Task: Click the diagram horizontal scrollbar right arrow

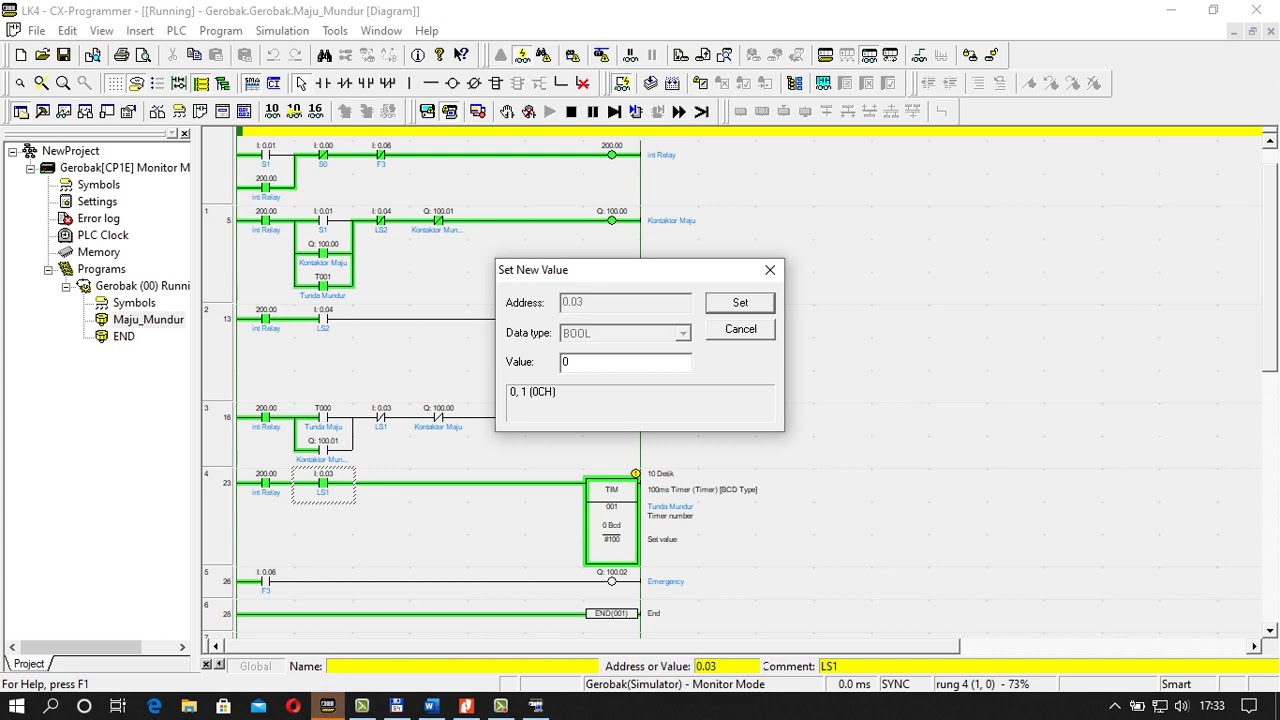Action: pyautogui.click(x=1254, y=647)
